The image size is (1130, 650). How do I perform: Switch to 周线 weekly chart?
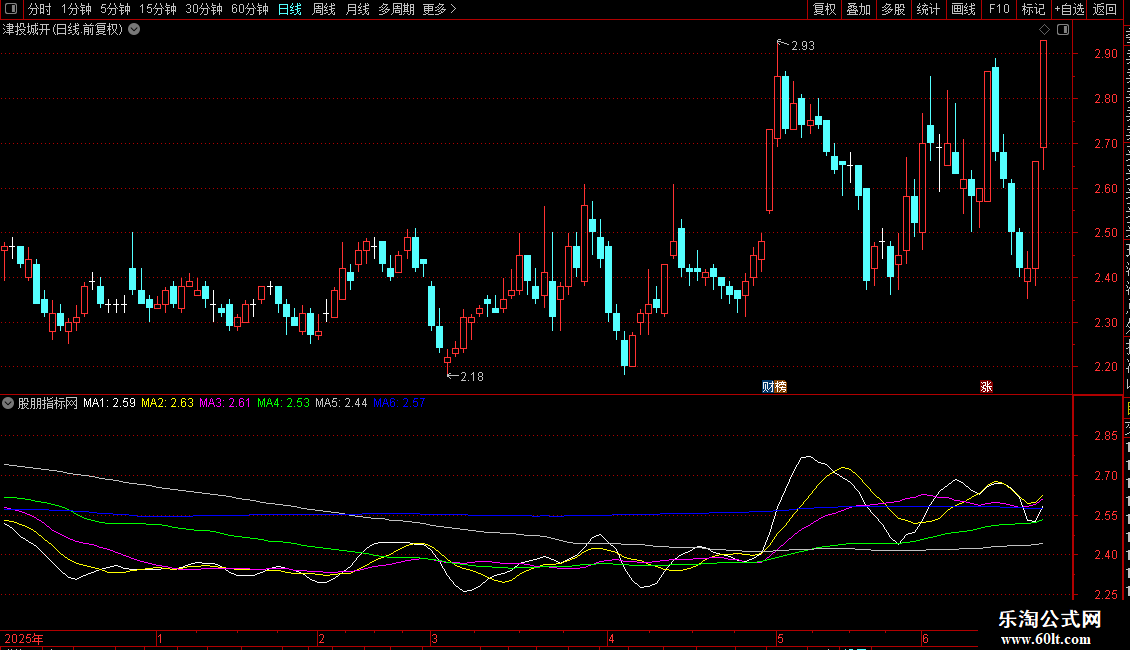[x=324, y=9]
